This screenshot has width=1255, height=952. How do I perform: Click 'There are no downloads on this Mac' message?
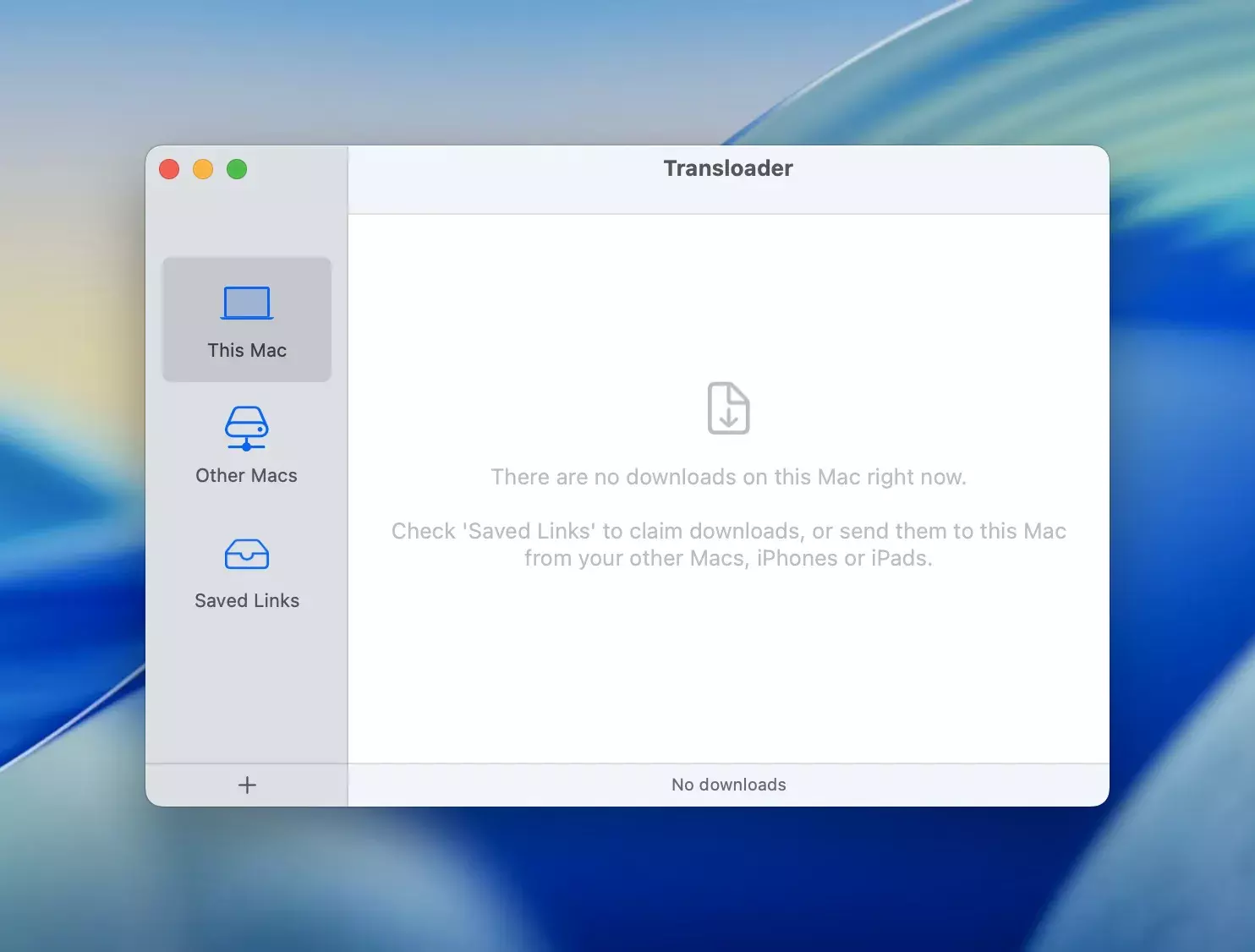coord(728,477)
